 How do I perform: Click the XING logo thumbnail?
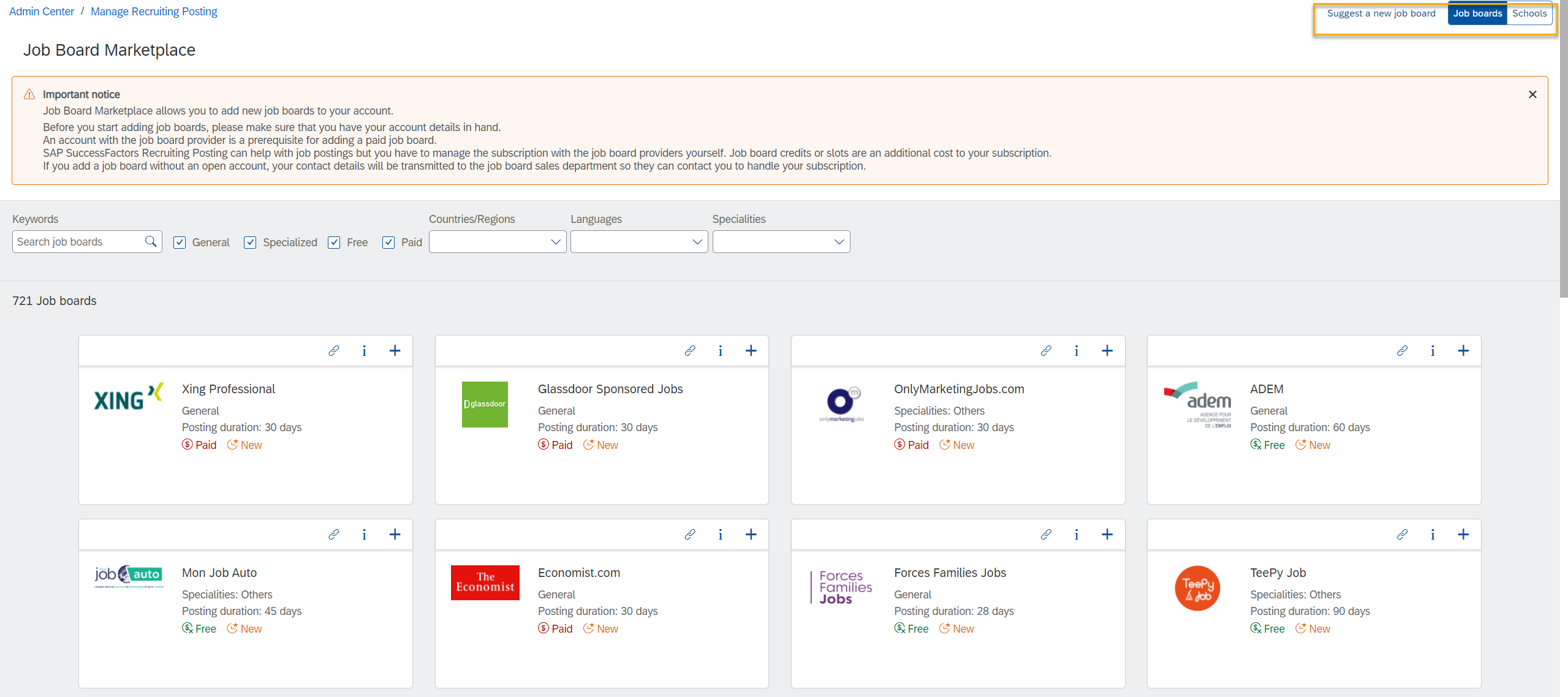click(x=129, y=397)
